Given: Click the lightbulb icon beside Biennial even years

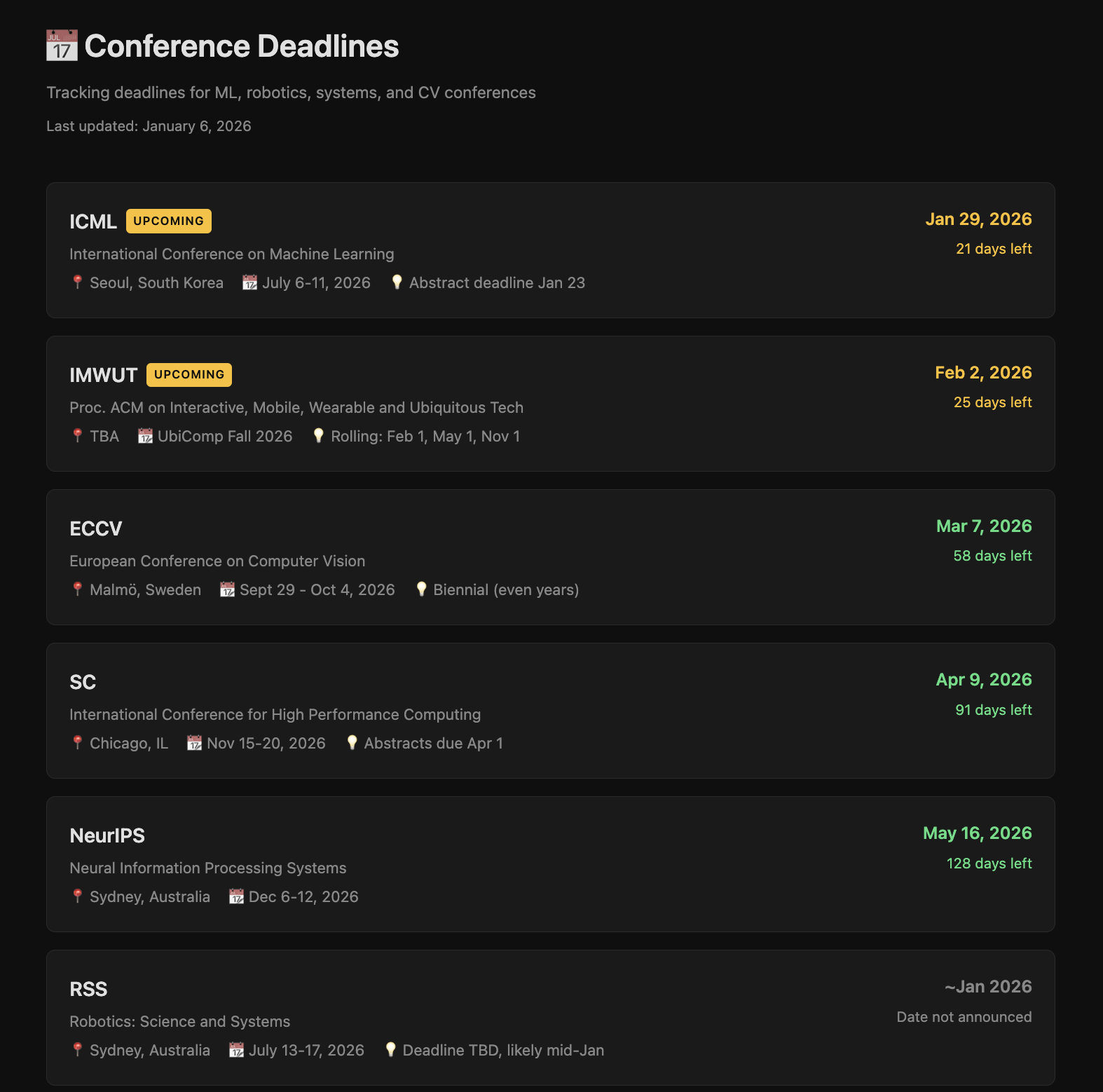Looking at the screenshot, I should [x=421, y=589].
